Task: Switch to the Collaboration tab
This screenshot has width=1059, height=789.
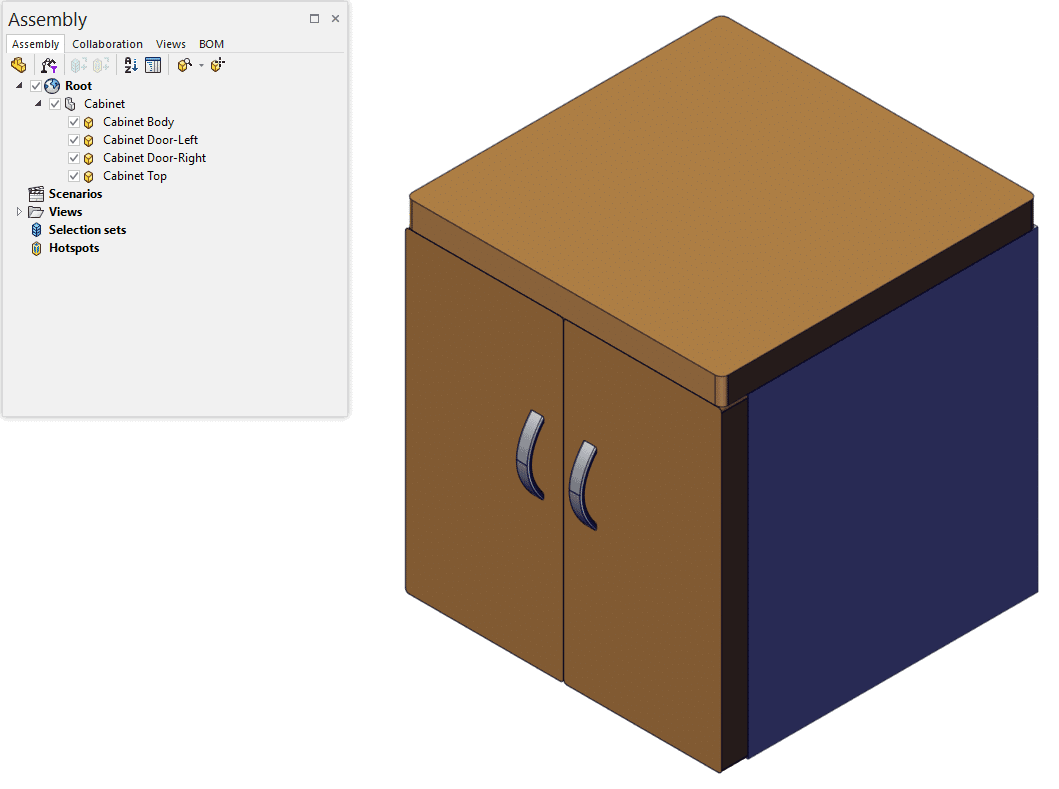Action: click(107, 44)
